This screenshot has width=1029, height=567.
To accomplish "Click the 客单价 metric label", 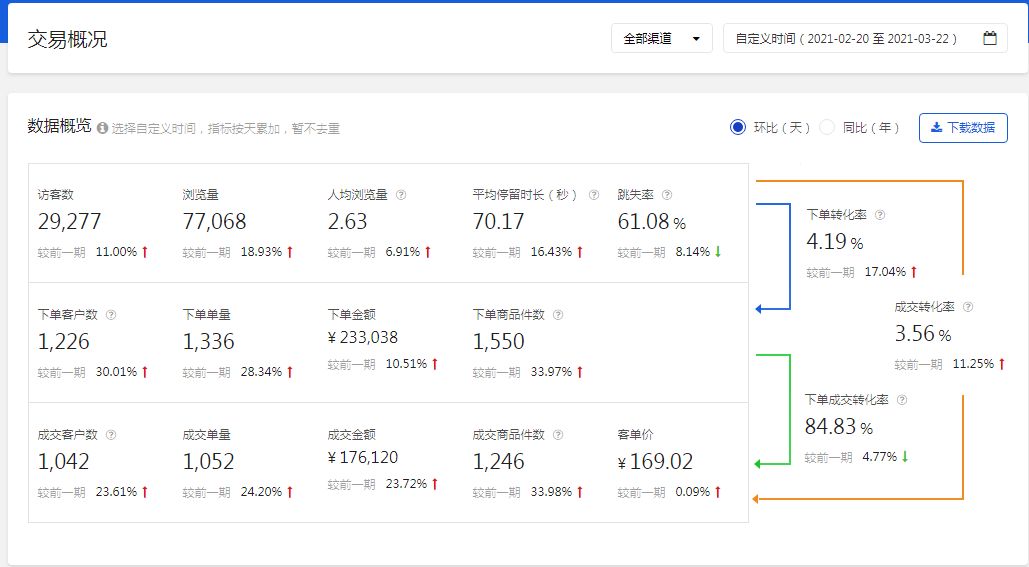I will (635, 435).
